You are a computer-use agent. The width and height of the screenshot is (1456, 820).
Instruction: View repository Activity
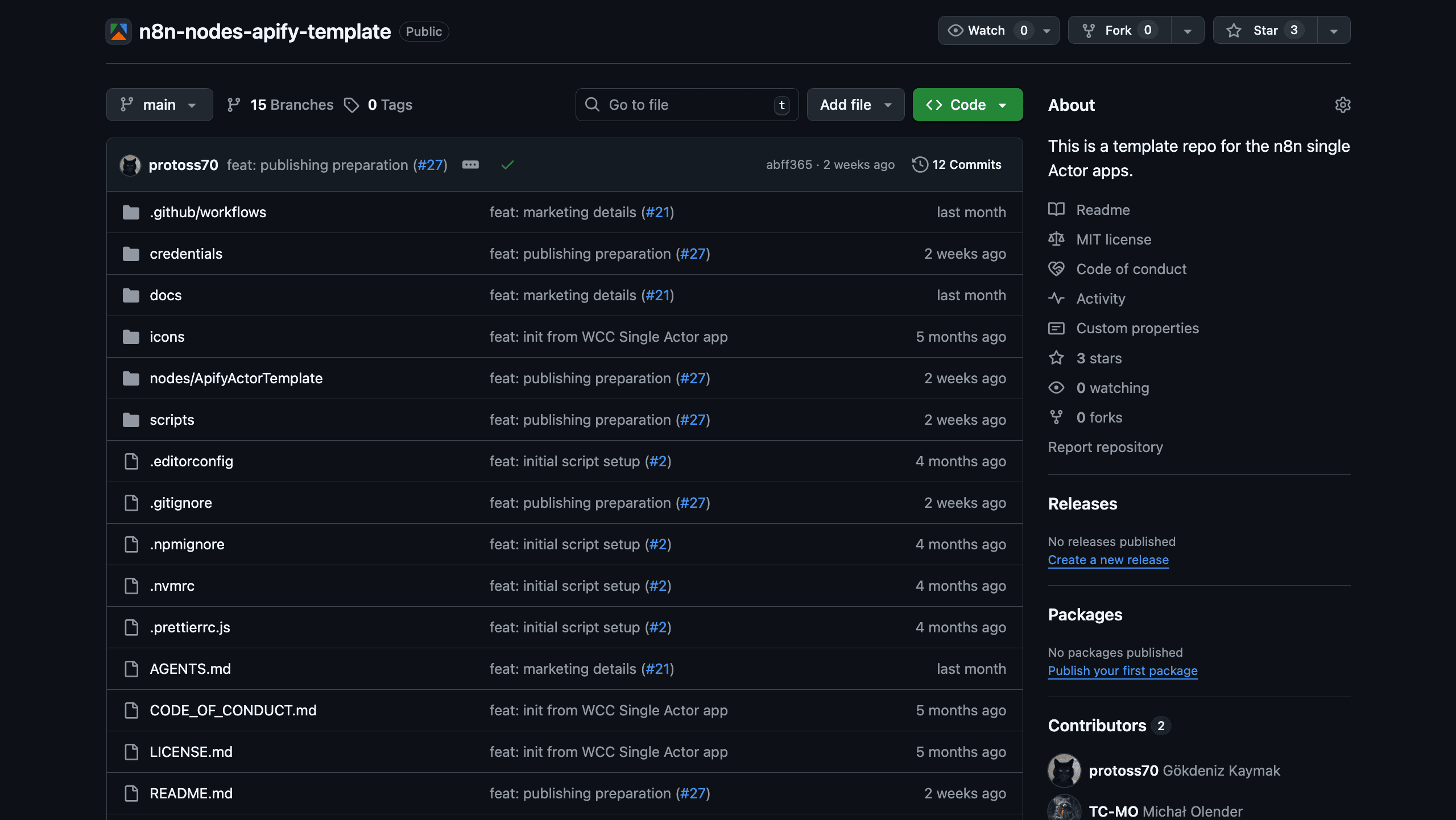(1101, 299)
